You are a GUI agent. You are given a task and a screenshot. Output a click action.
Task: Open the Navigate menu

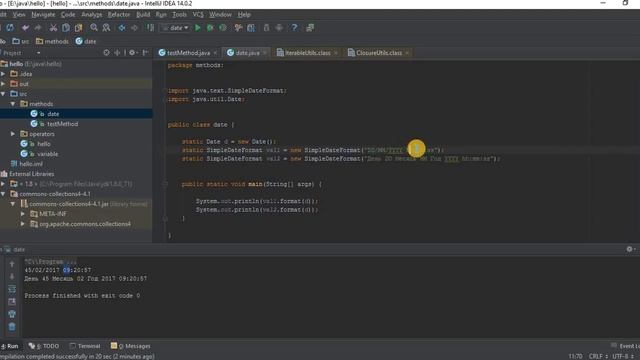click(43, 14)
